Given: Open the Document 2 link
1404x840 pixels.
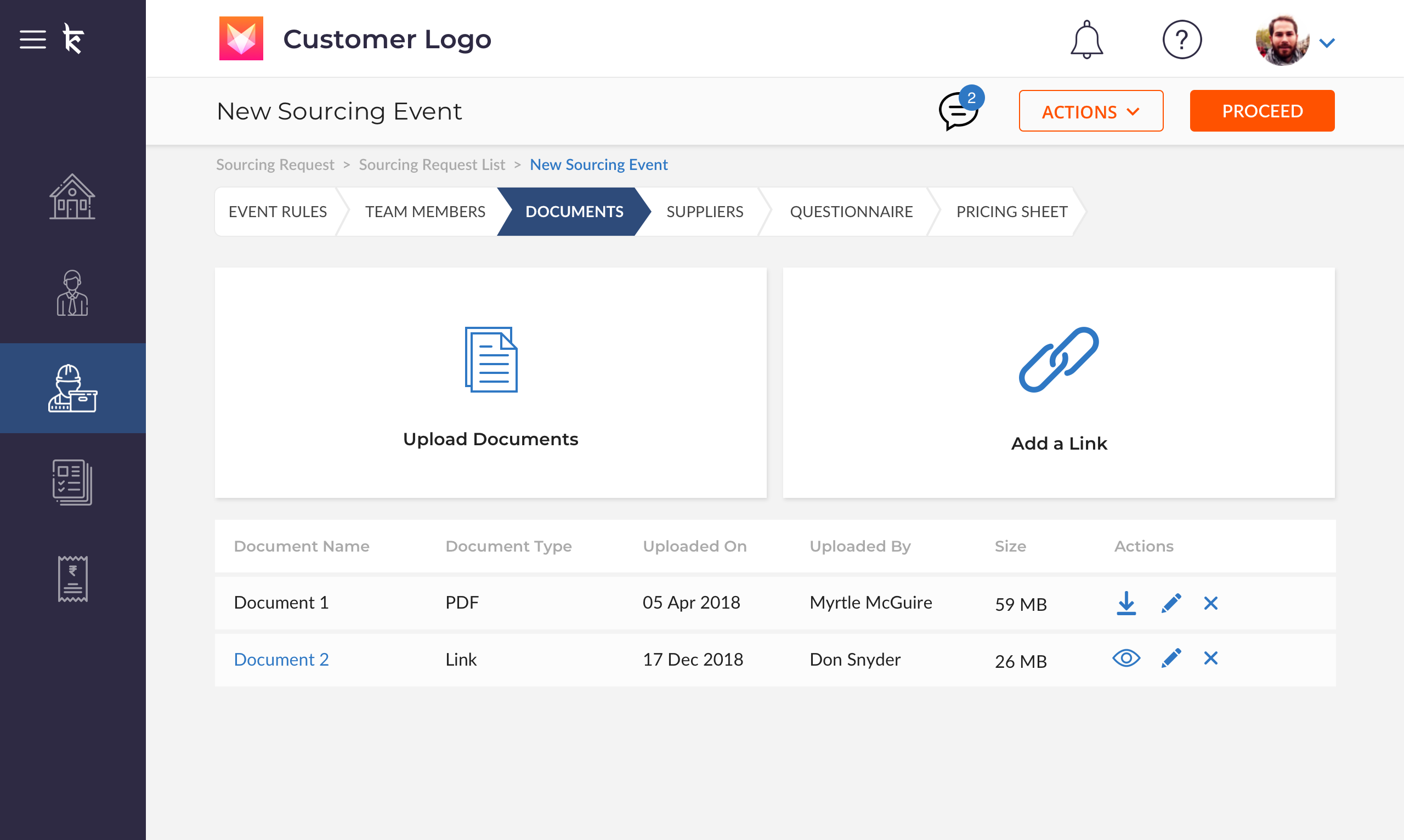Looking at the screenshot, I should pos(281,660).
